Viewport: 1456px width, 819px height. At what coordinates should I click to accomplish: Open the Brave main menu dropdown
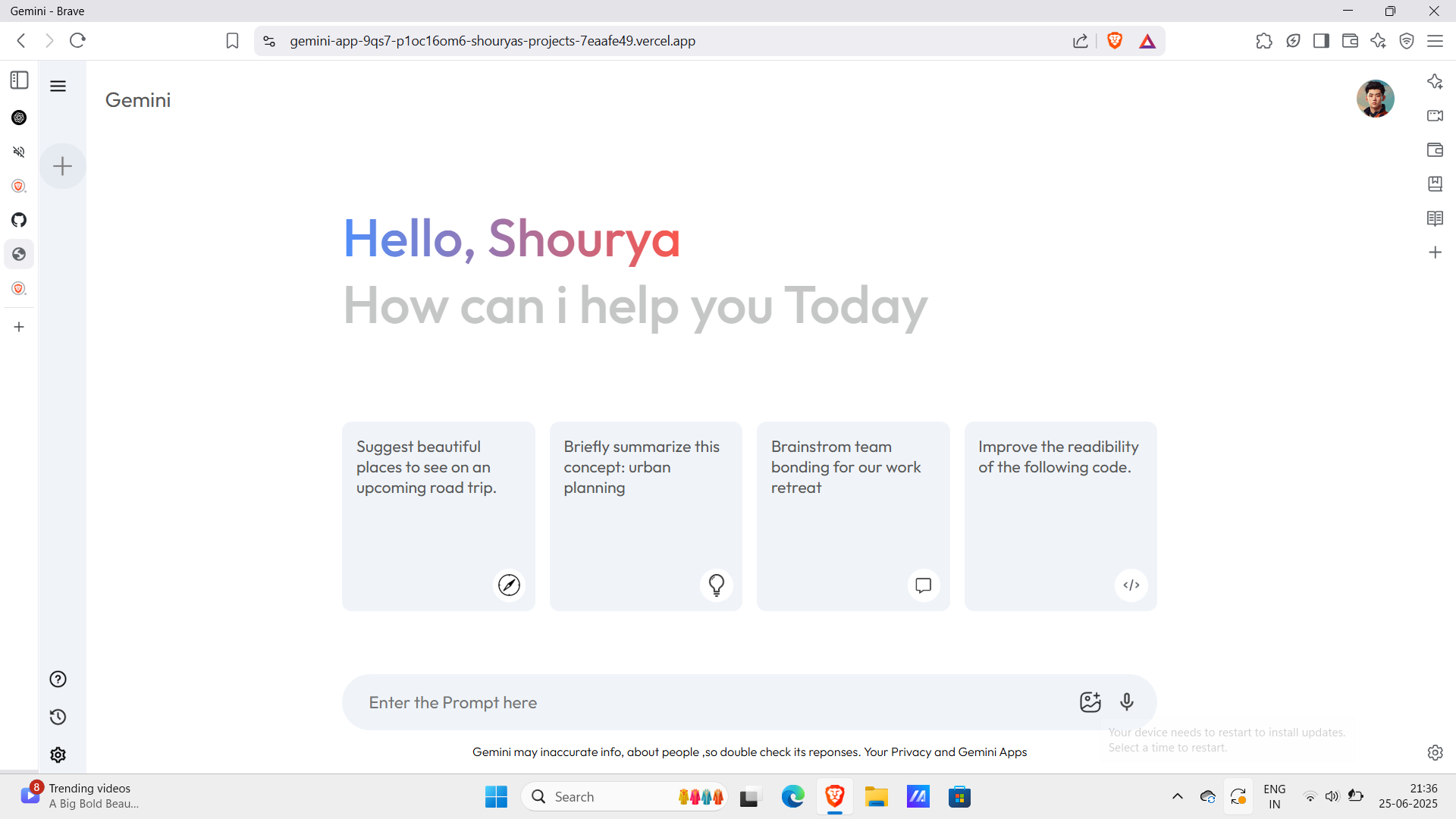pyautogui.click(x=1435, y=41)
